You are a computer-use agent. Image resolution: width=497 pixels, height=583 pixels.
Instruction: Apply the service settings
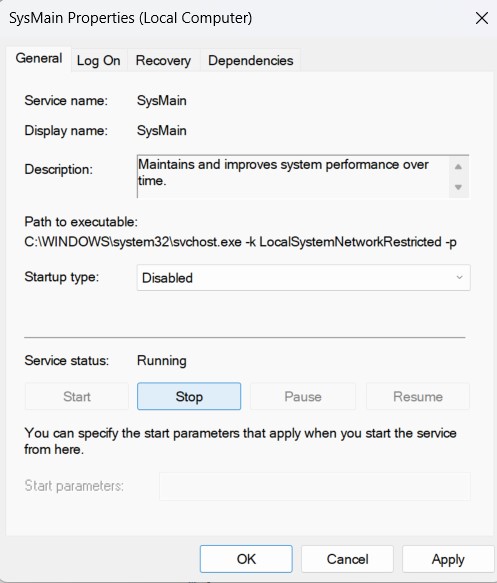pos(448,559)
